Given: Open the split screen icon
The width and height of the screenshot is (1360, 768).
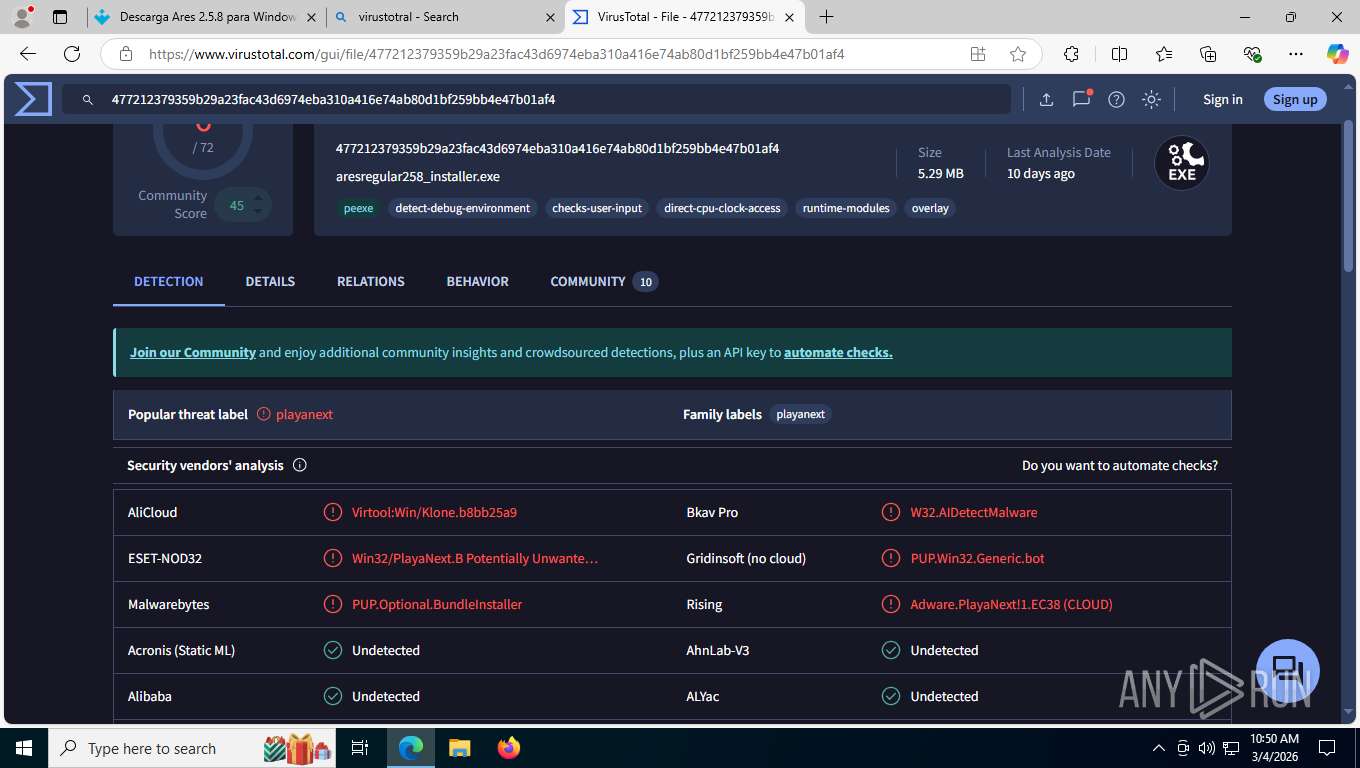Looking at the screenshot, I should (1119, 54).
